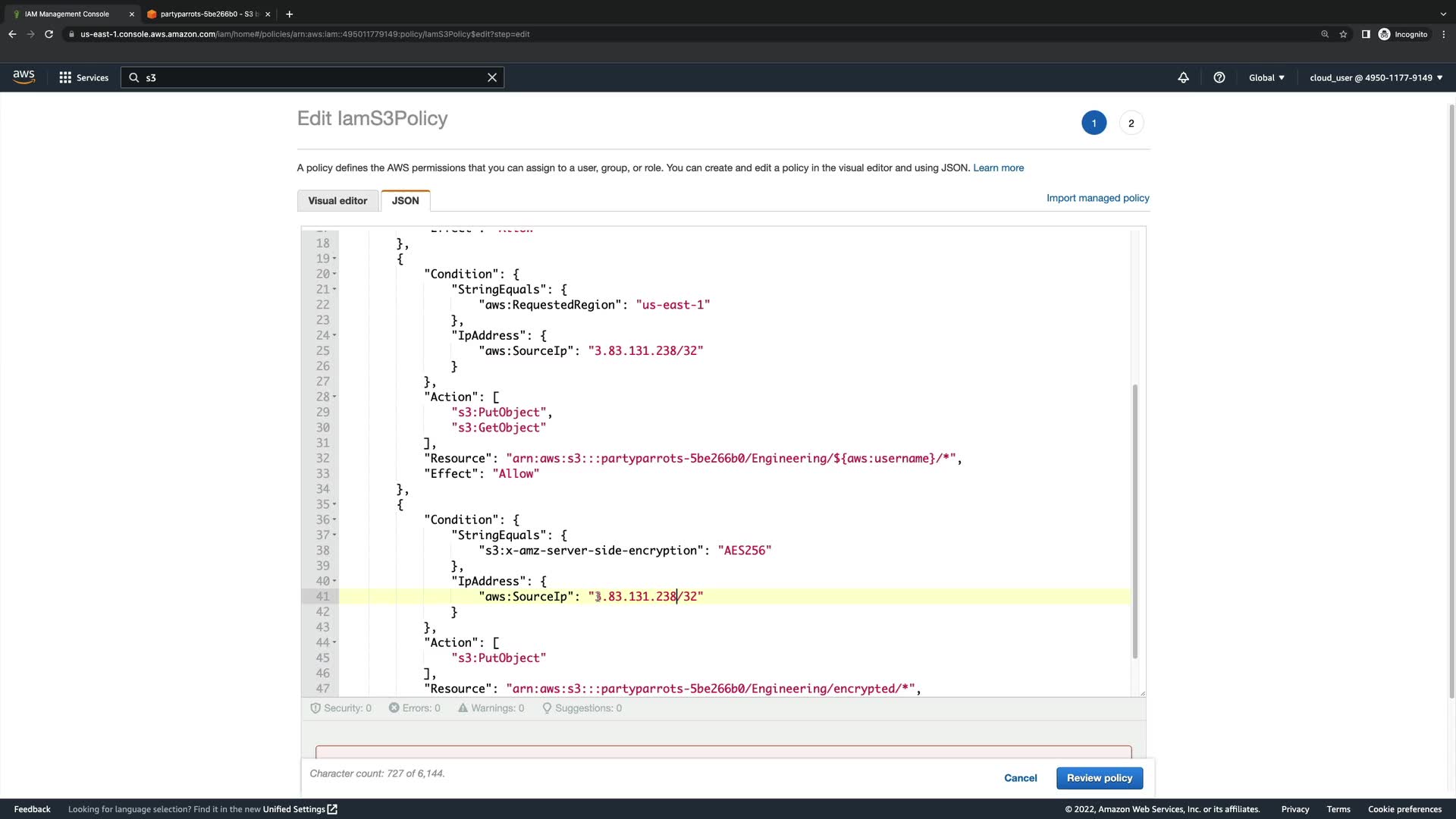
Task: Reload the page in browser
Action: 49,34
